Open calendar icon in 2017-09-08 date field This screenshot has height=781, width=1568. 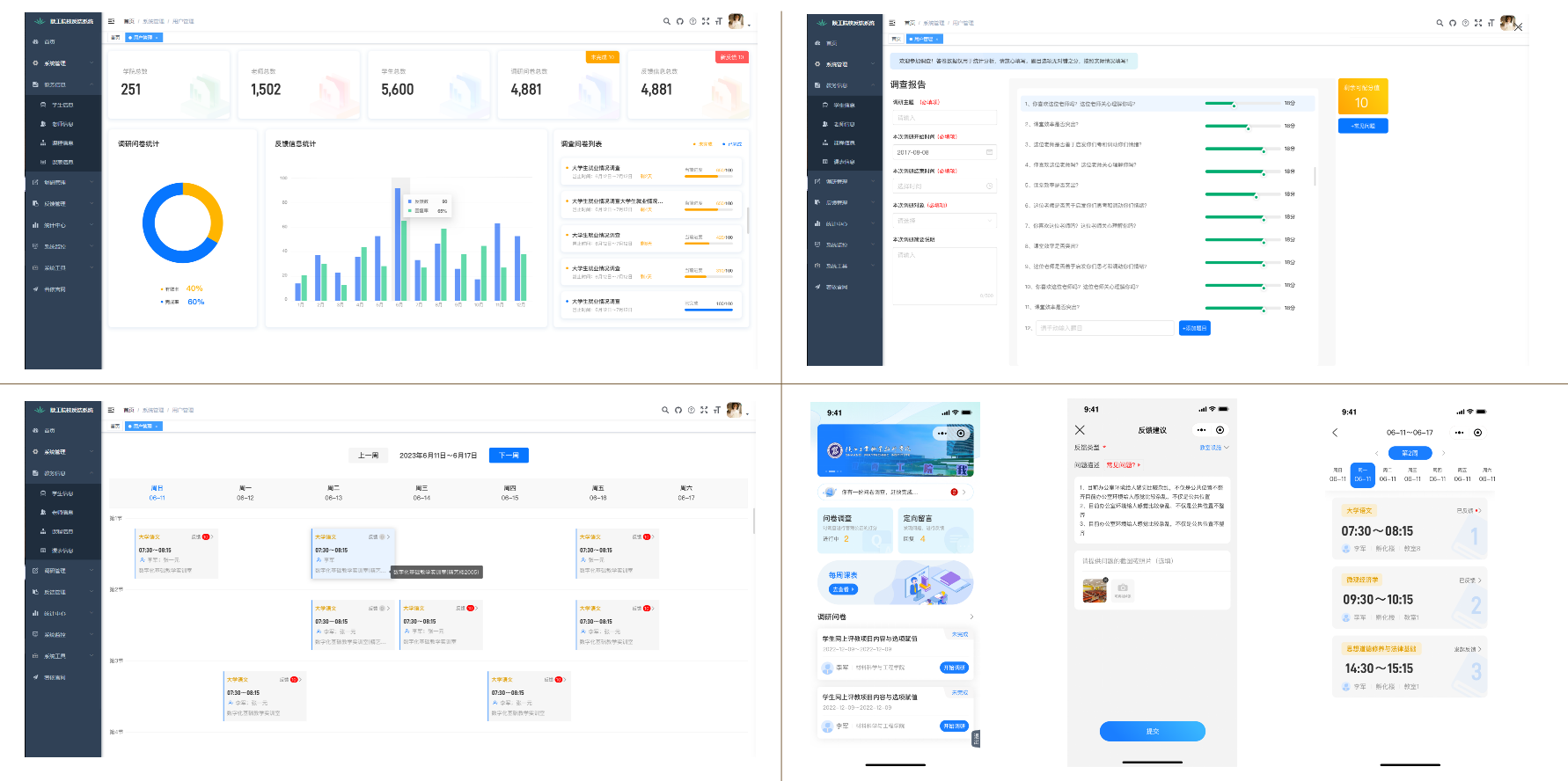coord(989,152)
